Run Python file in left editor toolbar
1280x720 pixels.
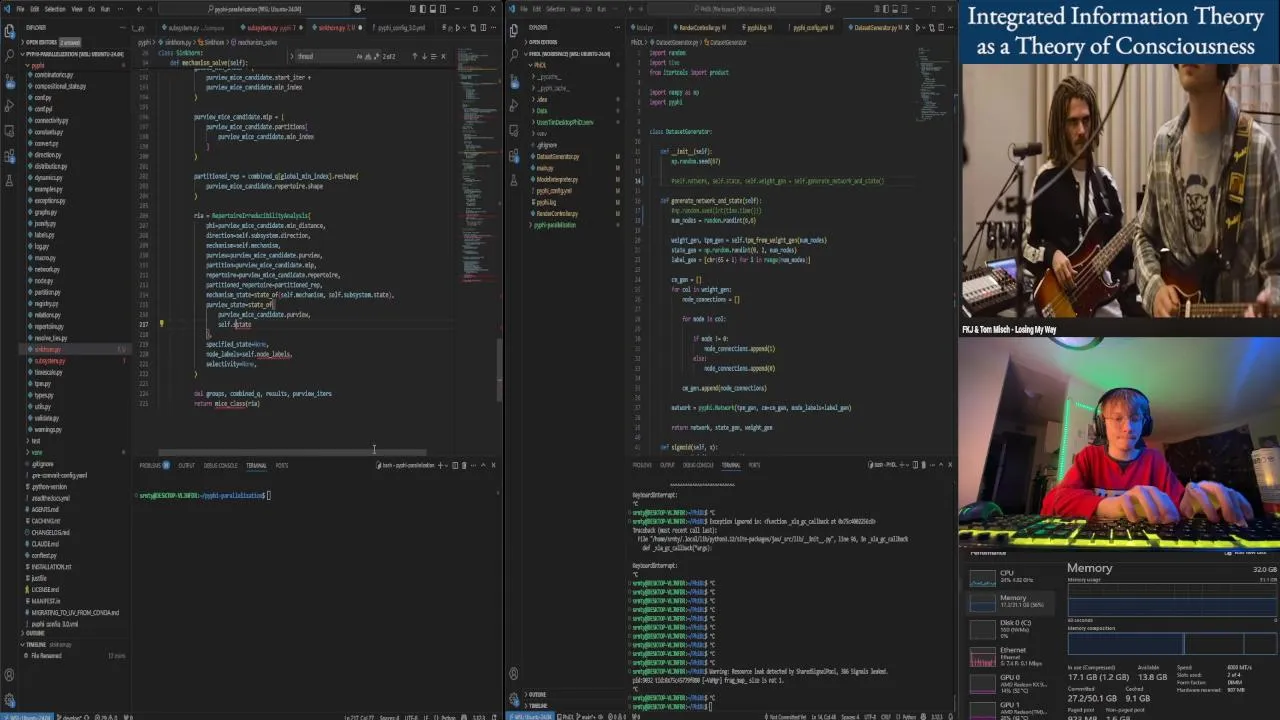[459, 28]
